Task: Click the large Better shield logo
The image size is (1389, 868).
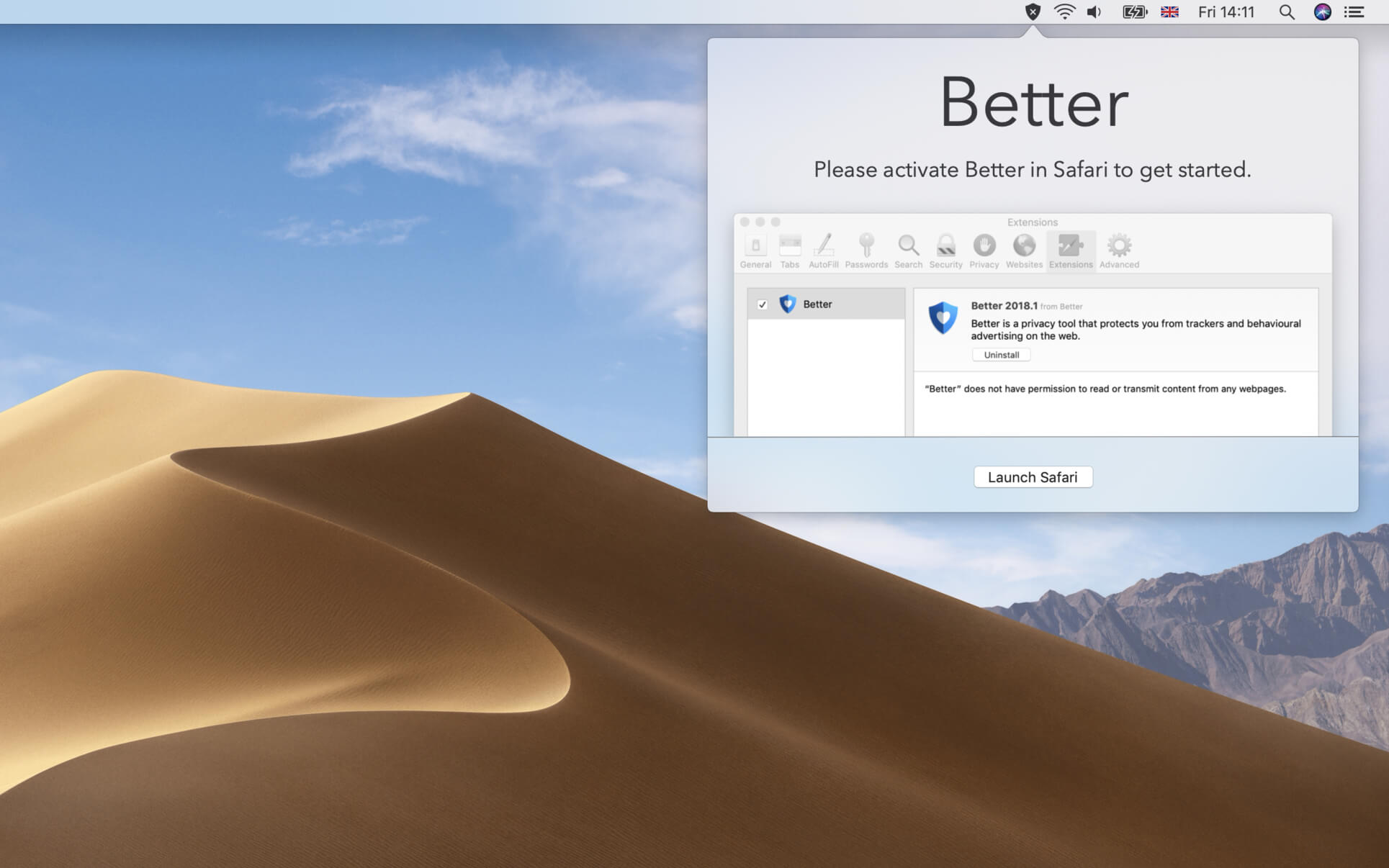Action: point(943,317)
